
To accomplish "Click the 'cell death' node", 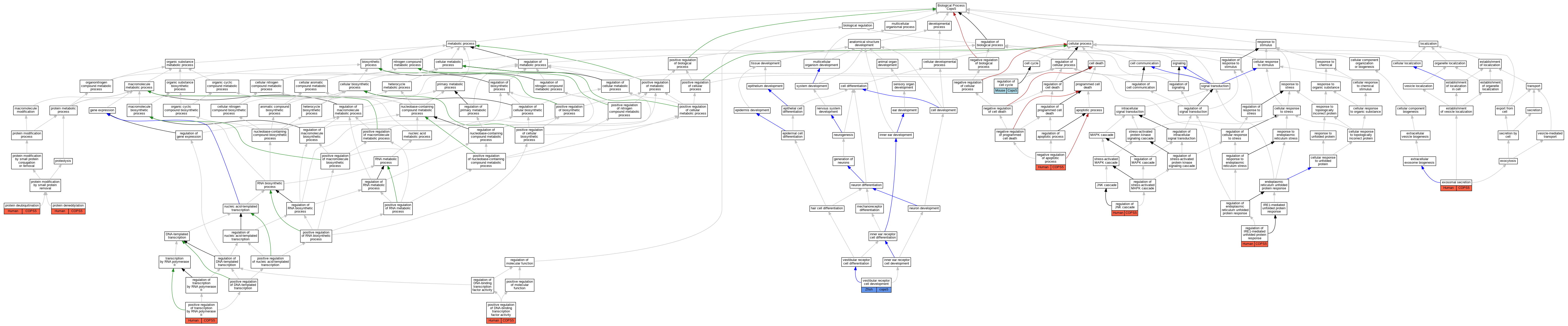I will (1096, 63).
